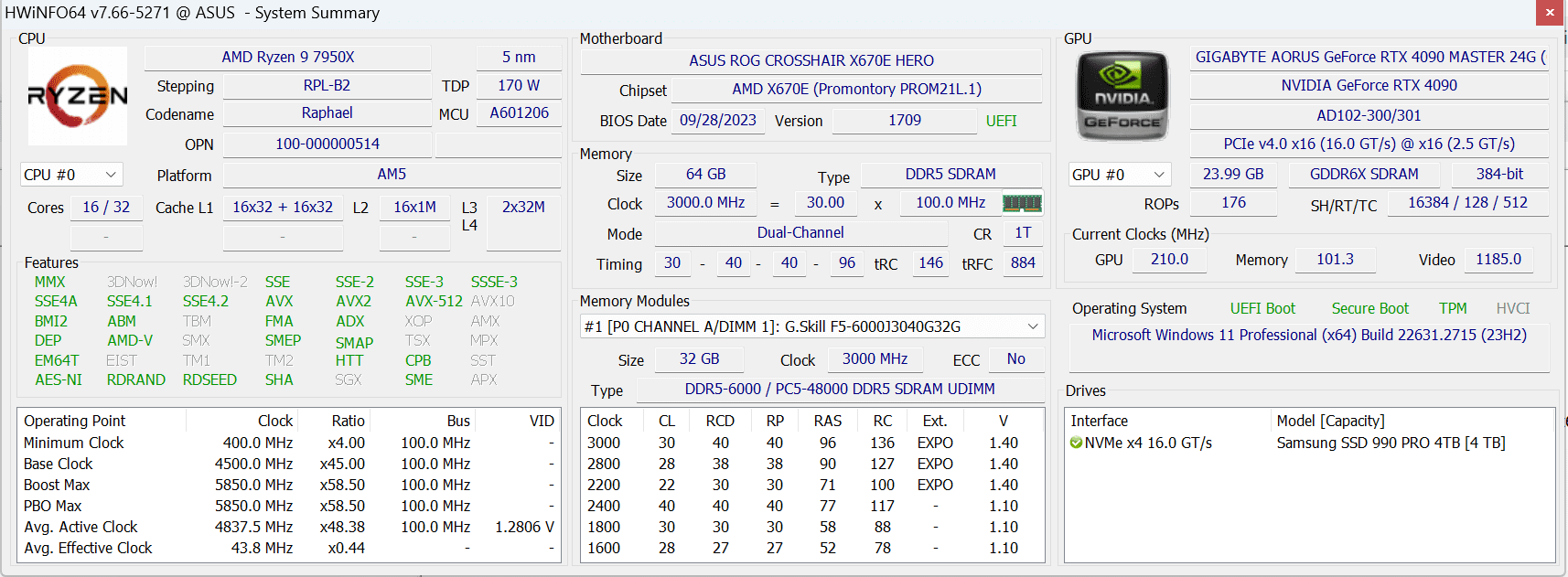1568x577 pixels.
Task: Click the 100-000000514 OPN value
Action: [x=327, y=144]
